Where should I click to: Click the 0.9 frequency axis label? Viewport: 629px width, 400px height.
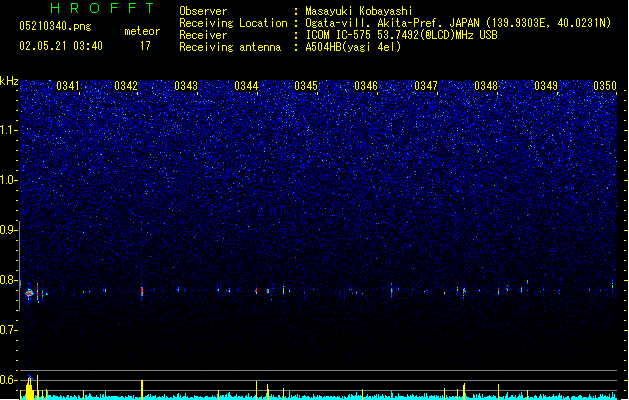pos(8,230)
